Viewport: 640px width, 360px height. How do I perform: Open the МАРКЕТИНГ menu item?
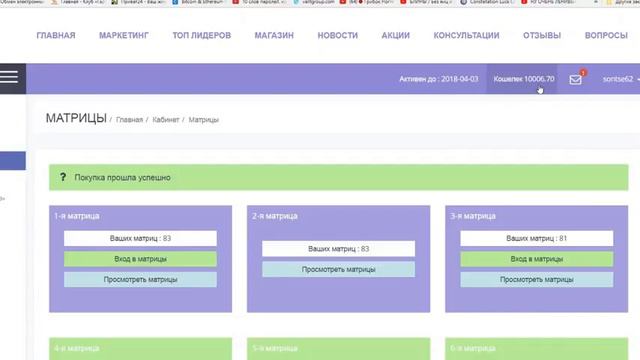[x=124, y=36]
